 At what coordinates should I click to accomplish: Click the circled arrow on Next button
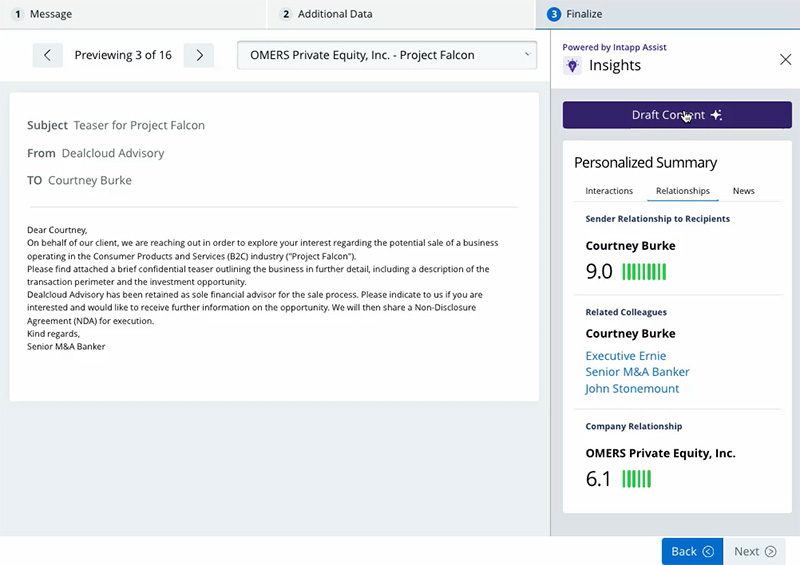pyautogui.click(x=770, y=551)
